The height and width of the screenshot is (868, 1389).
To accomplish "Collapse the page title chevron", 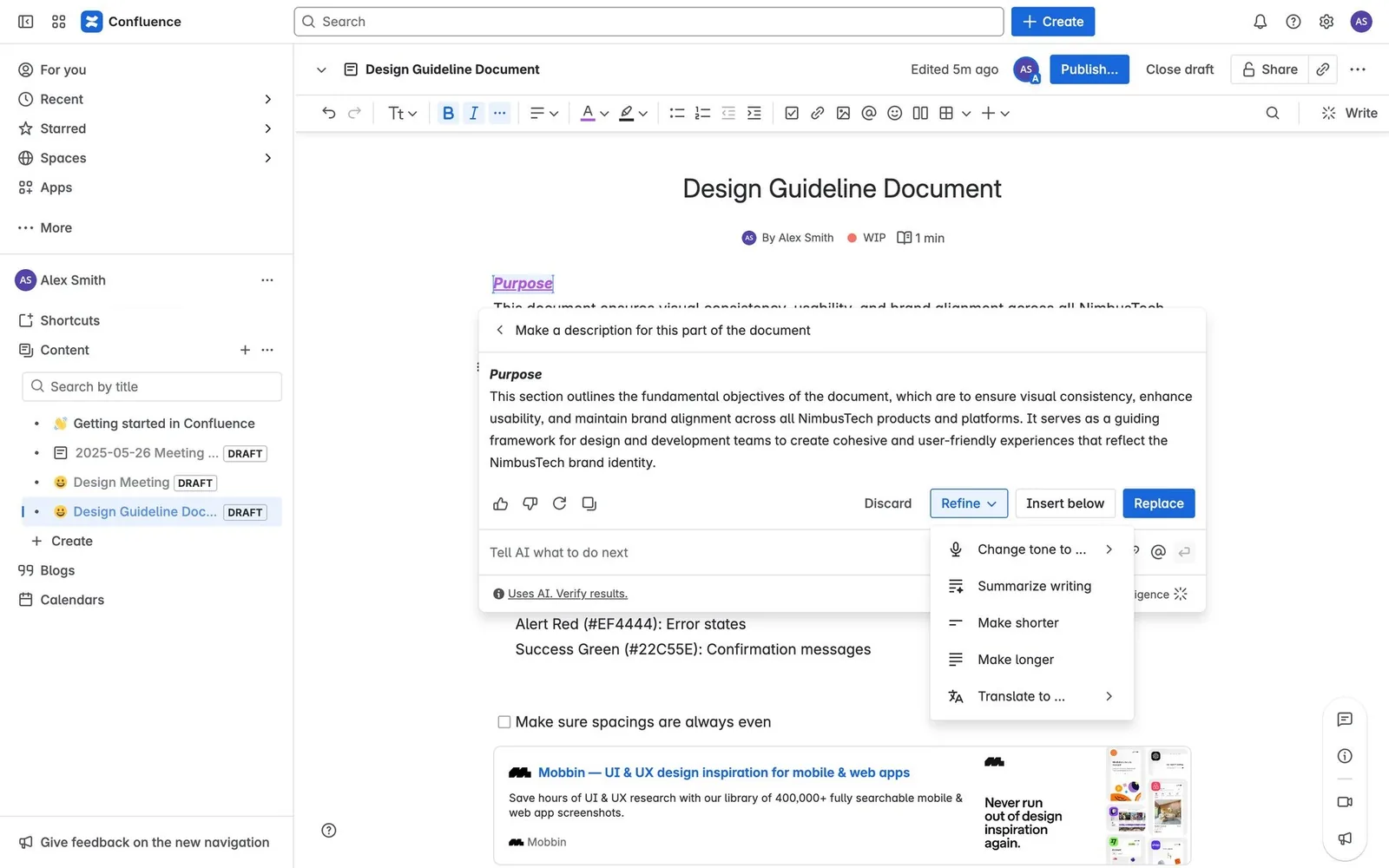I will (321, 69).
